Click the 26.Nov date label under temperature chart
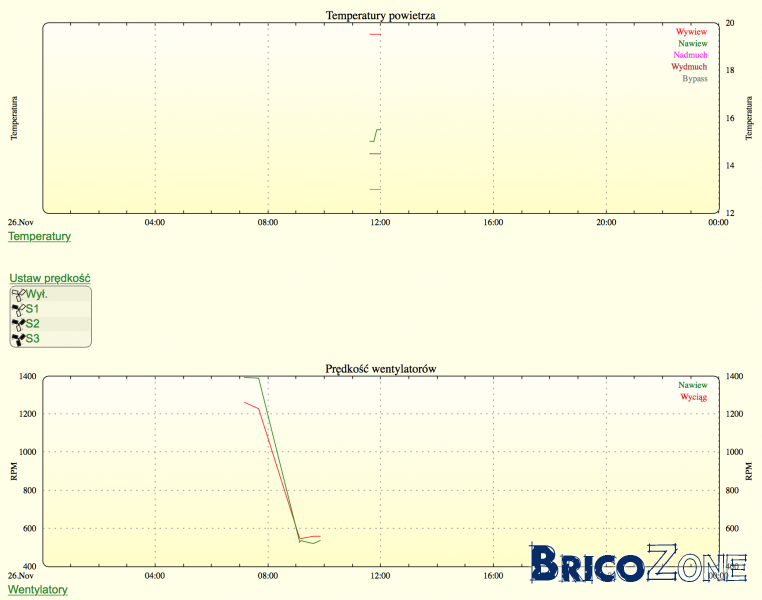 tap(21, 223)
